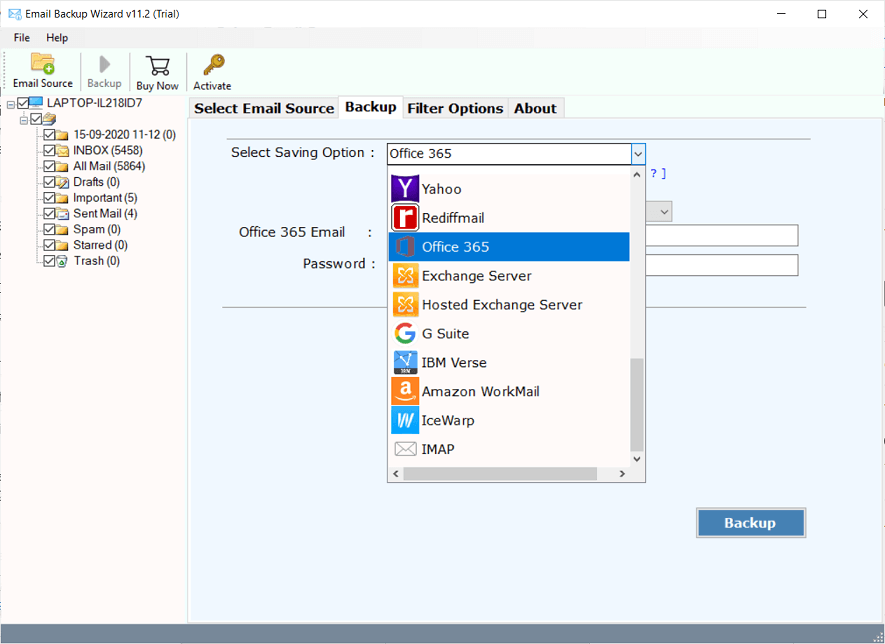885x644 pixels.
Task: Uncheck the All Mail (5864) checkbox
Action: 49,166
